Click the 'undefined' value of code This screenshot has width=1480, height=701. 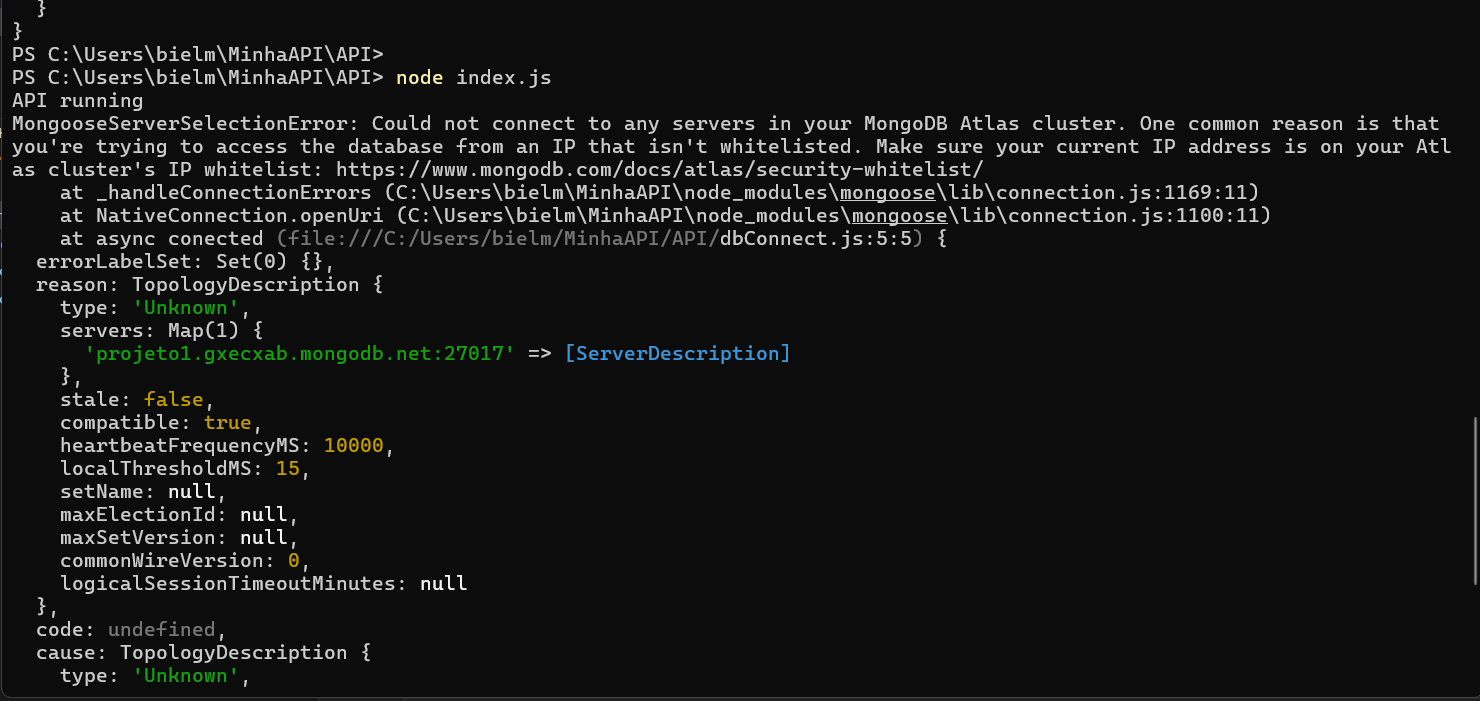tap(161, 630)
